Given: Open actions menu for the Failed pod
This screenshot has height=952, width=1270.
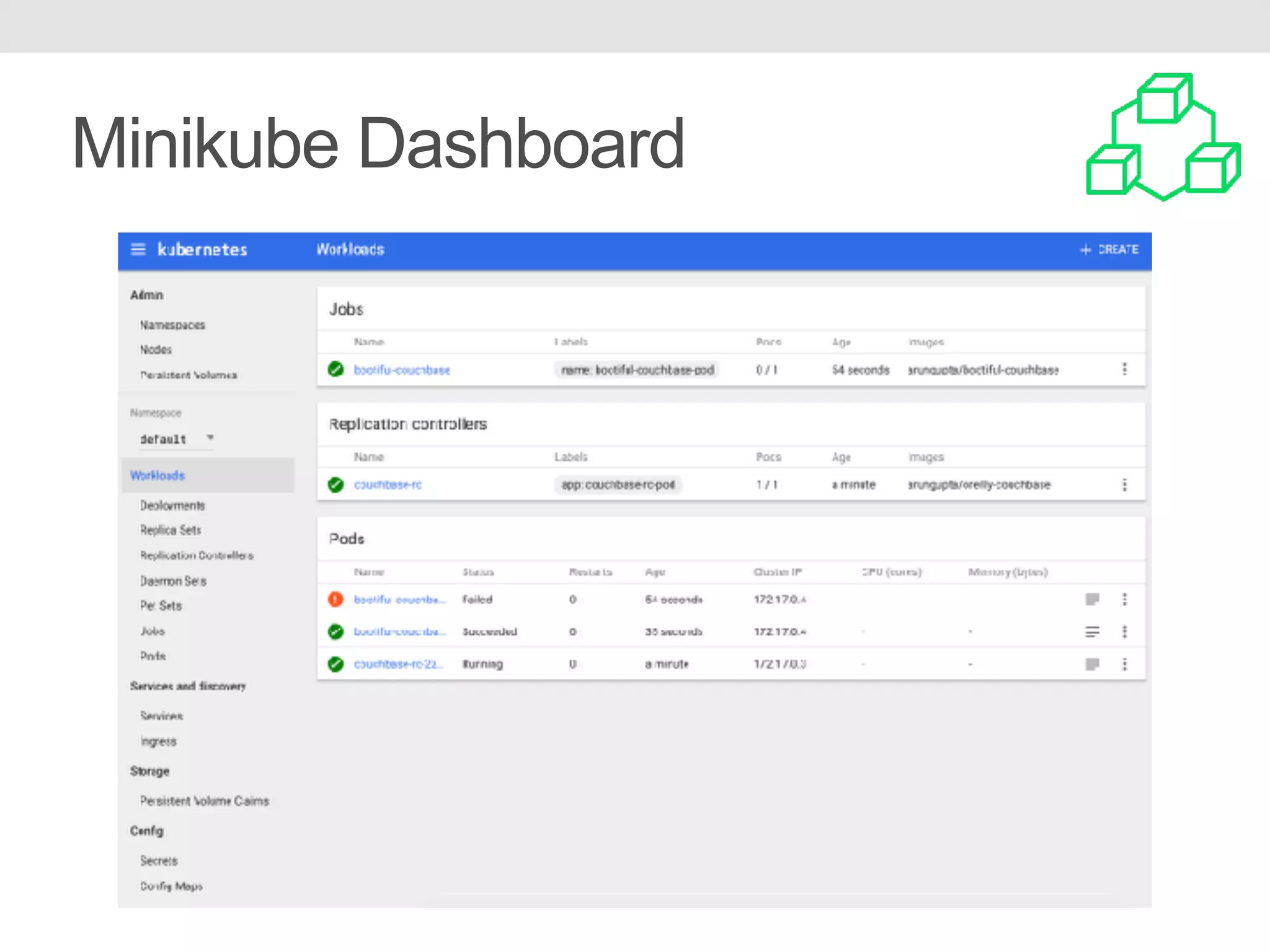Looking at the screenshot, I should [x=1124, y=599].
